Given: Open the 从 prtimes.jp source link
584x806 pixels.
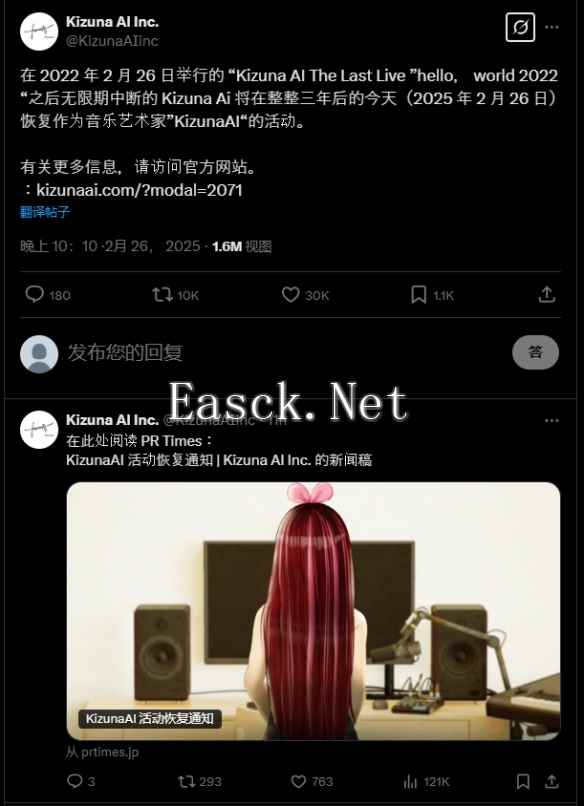Looking at the screenshot, I should coord(102,752).
